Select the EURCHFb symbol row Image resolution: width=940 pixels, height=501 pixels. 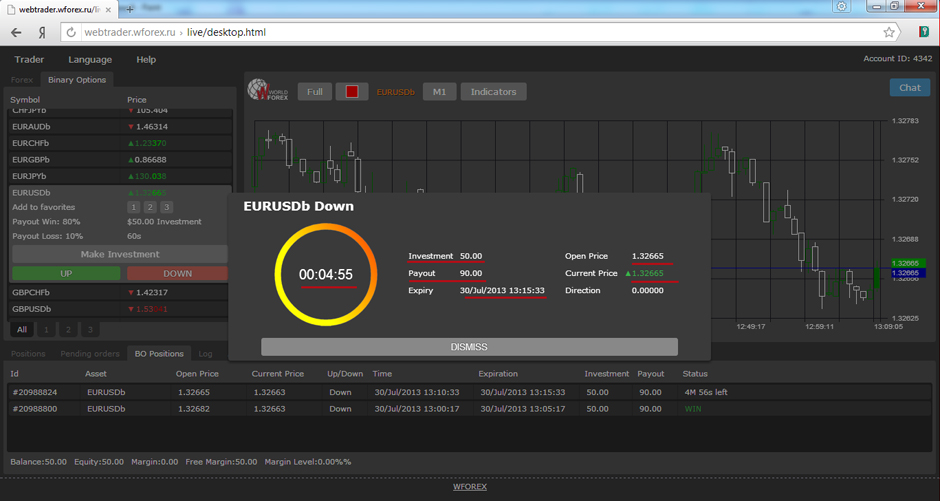coord(121,143)
